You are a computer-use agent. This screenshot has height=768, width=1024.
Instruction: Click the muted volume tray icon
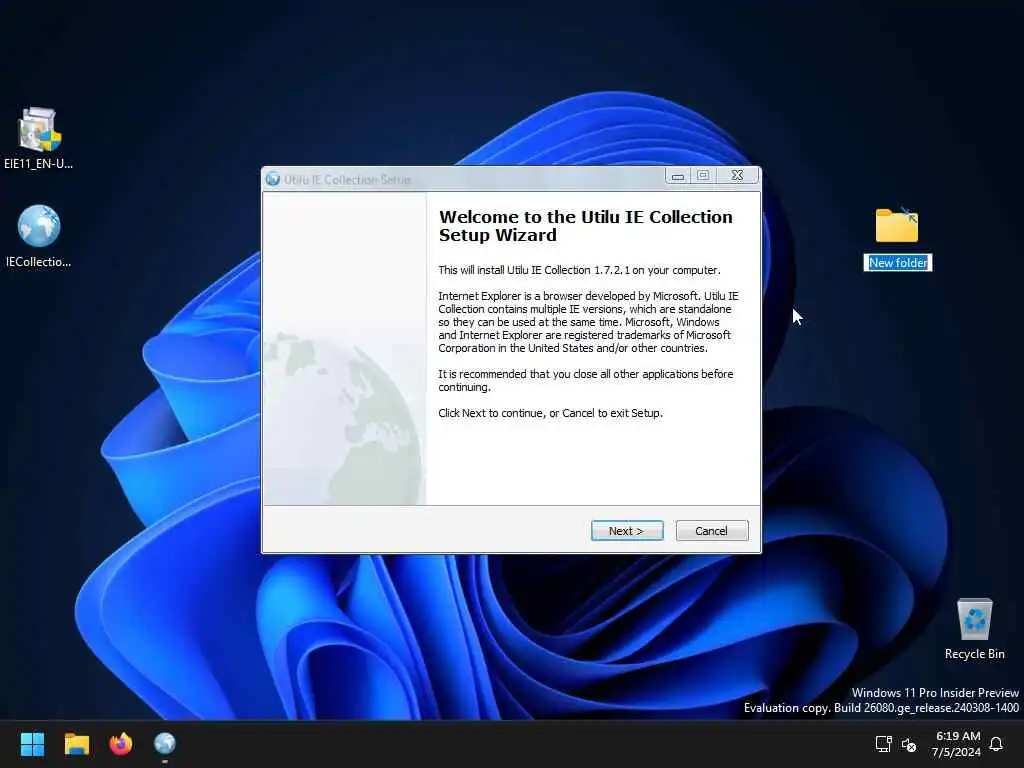coord(908,744)
